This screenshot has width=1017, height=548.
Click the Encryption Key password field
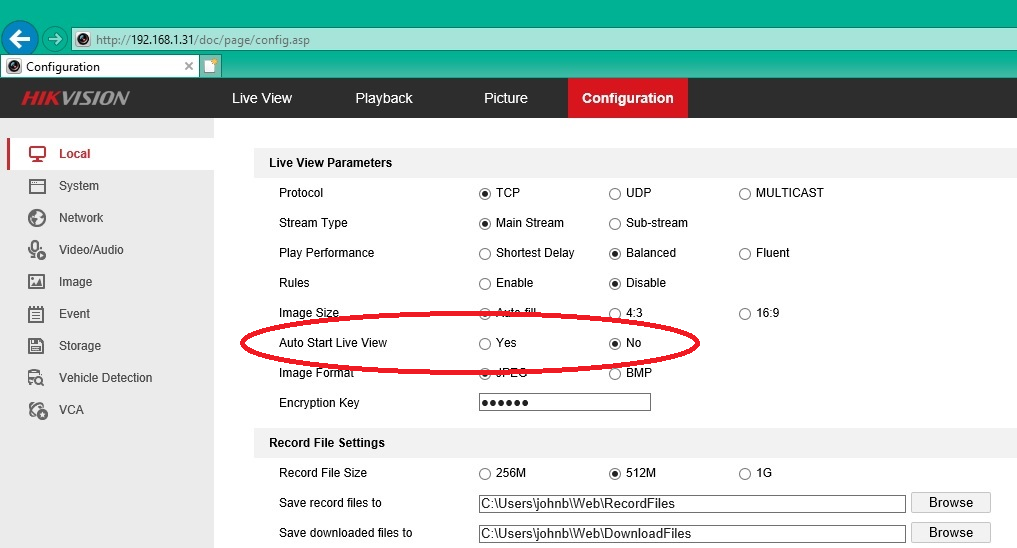565,403
